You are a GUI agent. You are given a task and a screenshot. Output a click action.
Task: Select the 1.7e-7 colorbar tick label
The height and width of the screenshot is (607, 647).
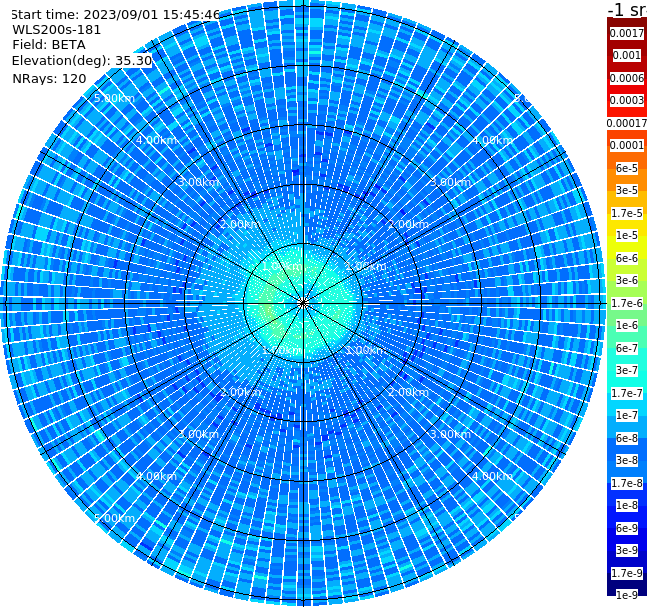click(x=627, y=393)
